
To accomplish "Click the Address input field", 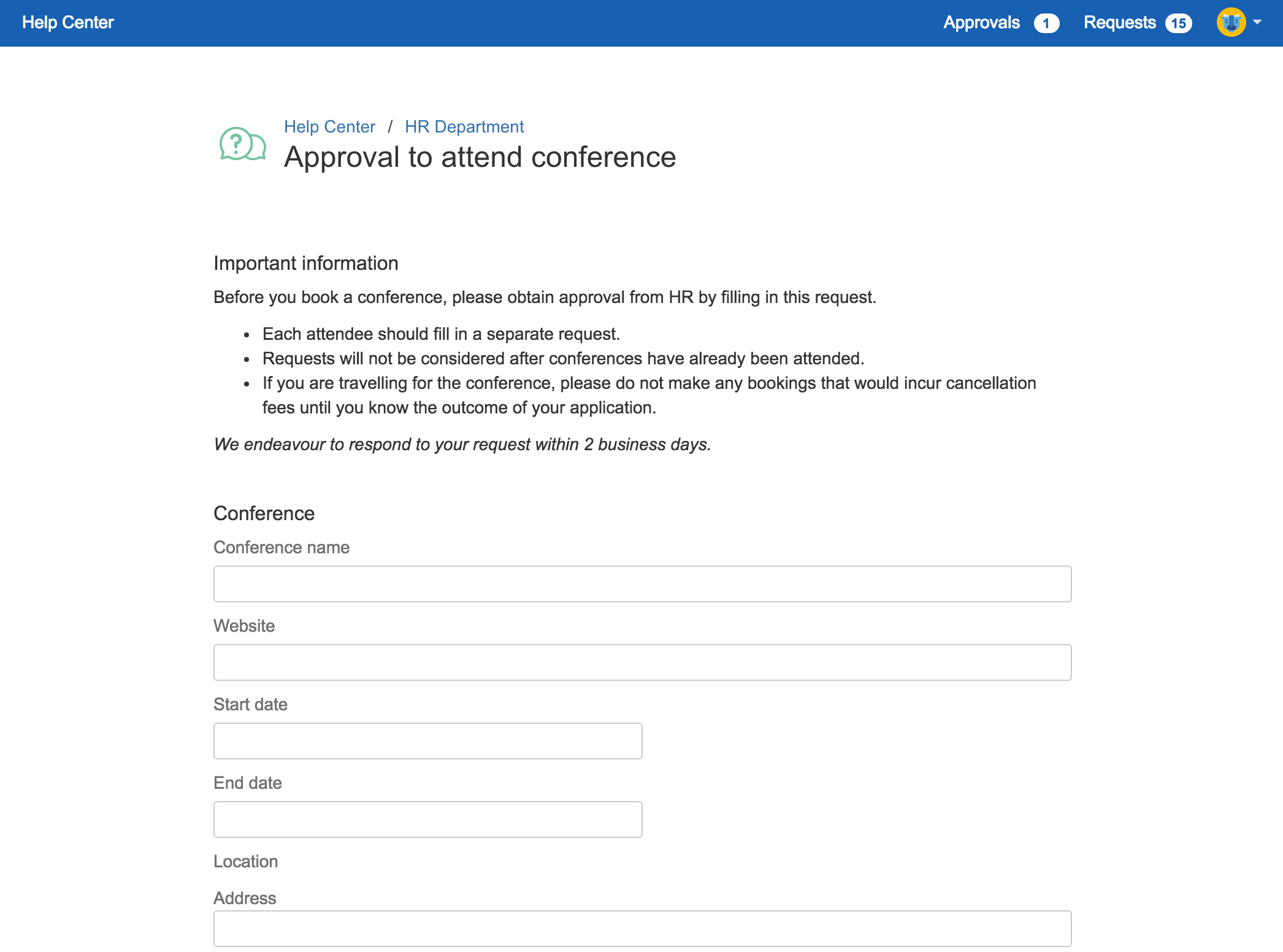I will tap(642, 929).
